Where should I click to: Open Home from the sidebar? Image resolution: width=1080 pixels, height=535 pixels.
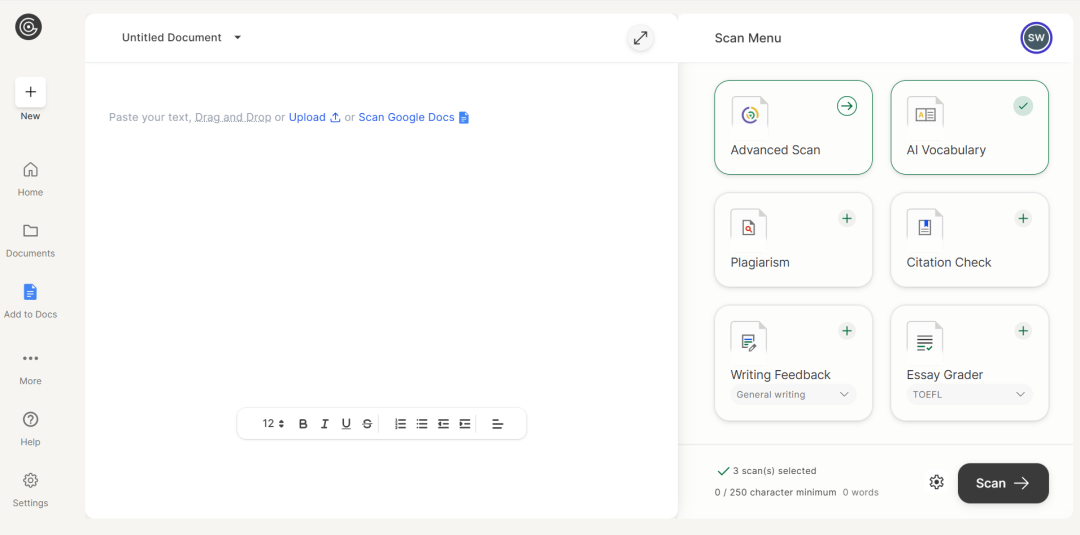30,178
